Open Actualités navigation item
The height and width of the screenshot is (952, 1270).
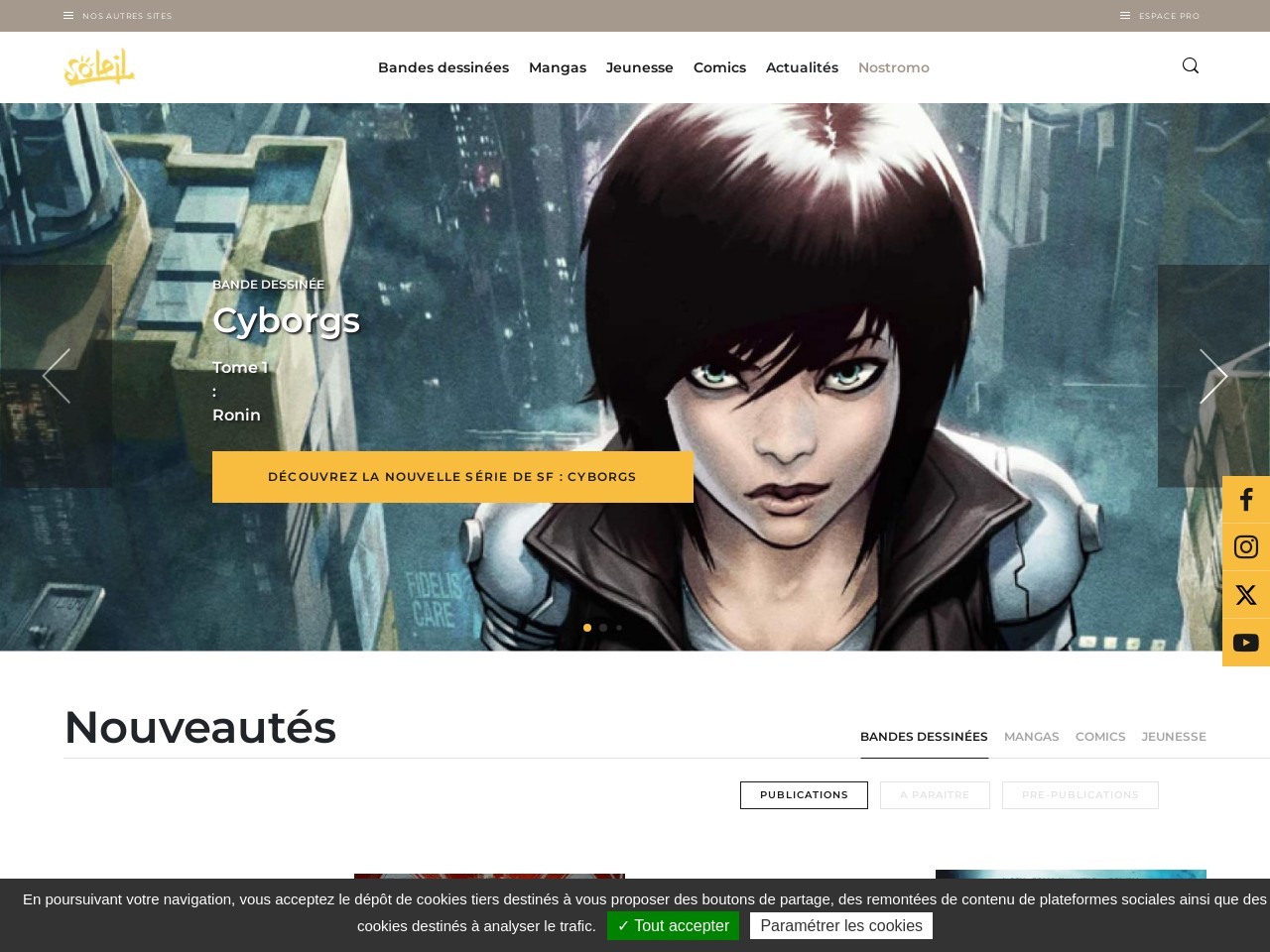point(802,67)
